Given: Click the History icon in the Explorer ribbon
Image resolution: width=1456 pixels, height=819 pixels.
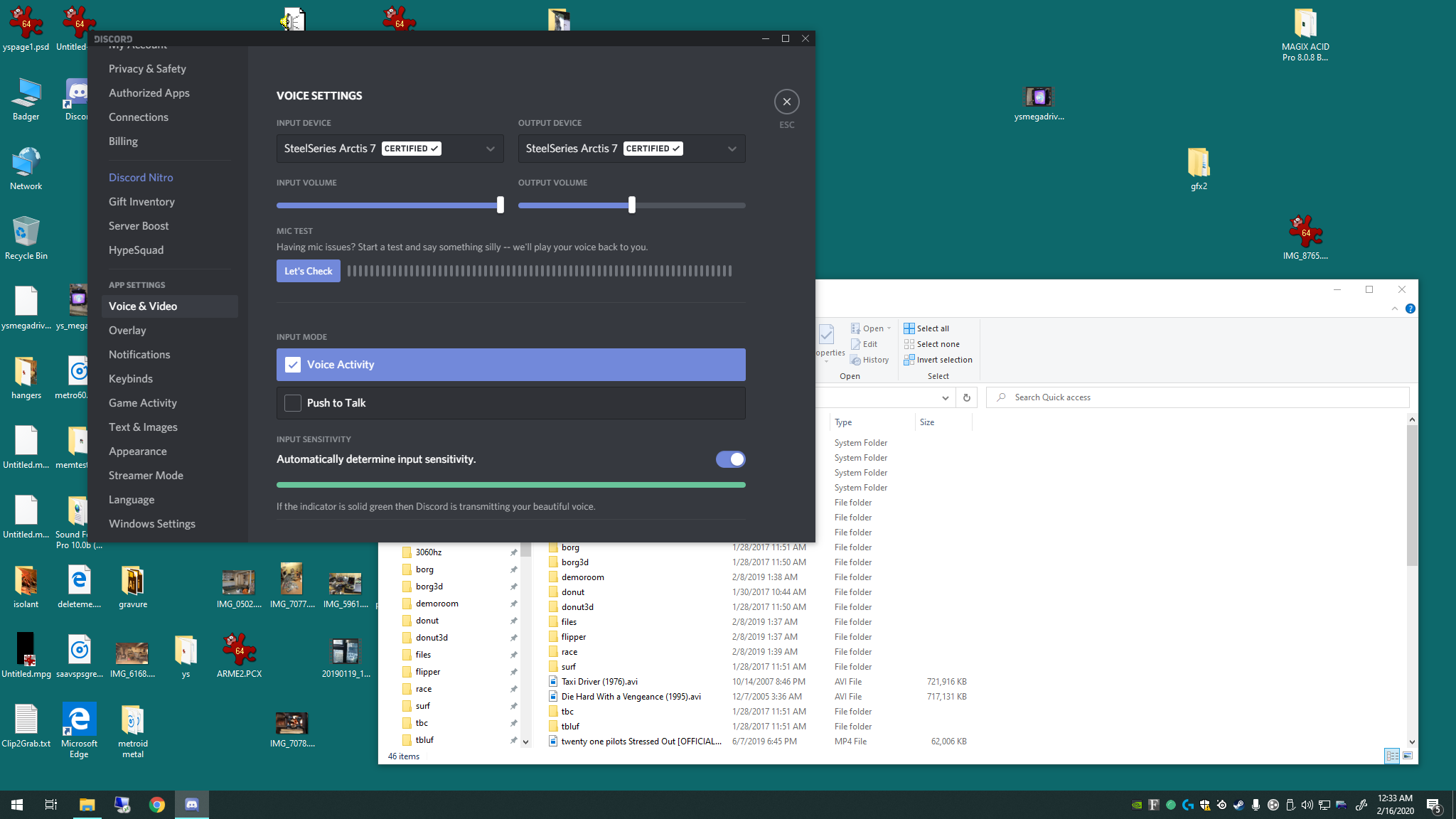Looking at the screenshot, I should pos(856,360).
